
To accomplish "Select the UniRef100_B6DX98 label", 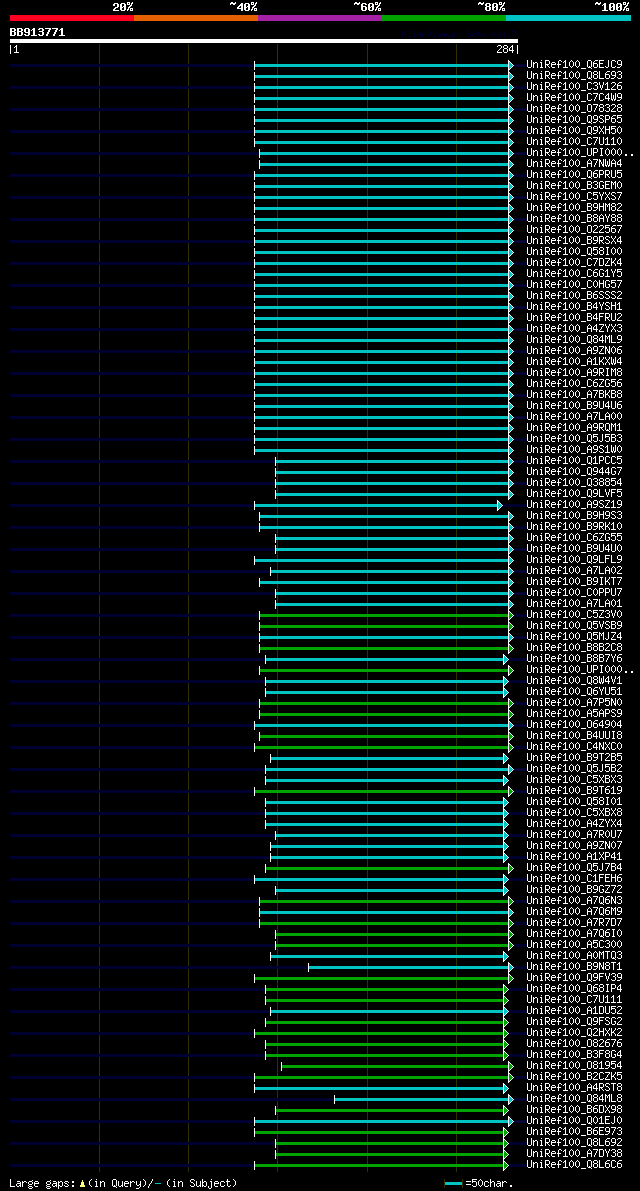I will 574,1110.
